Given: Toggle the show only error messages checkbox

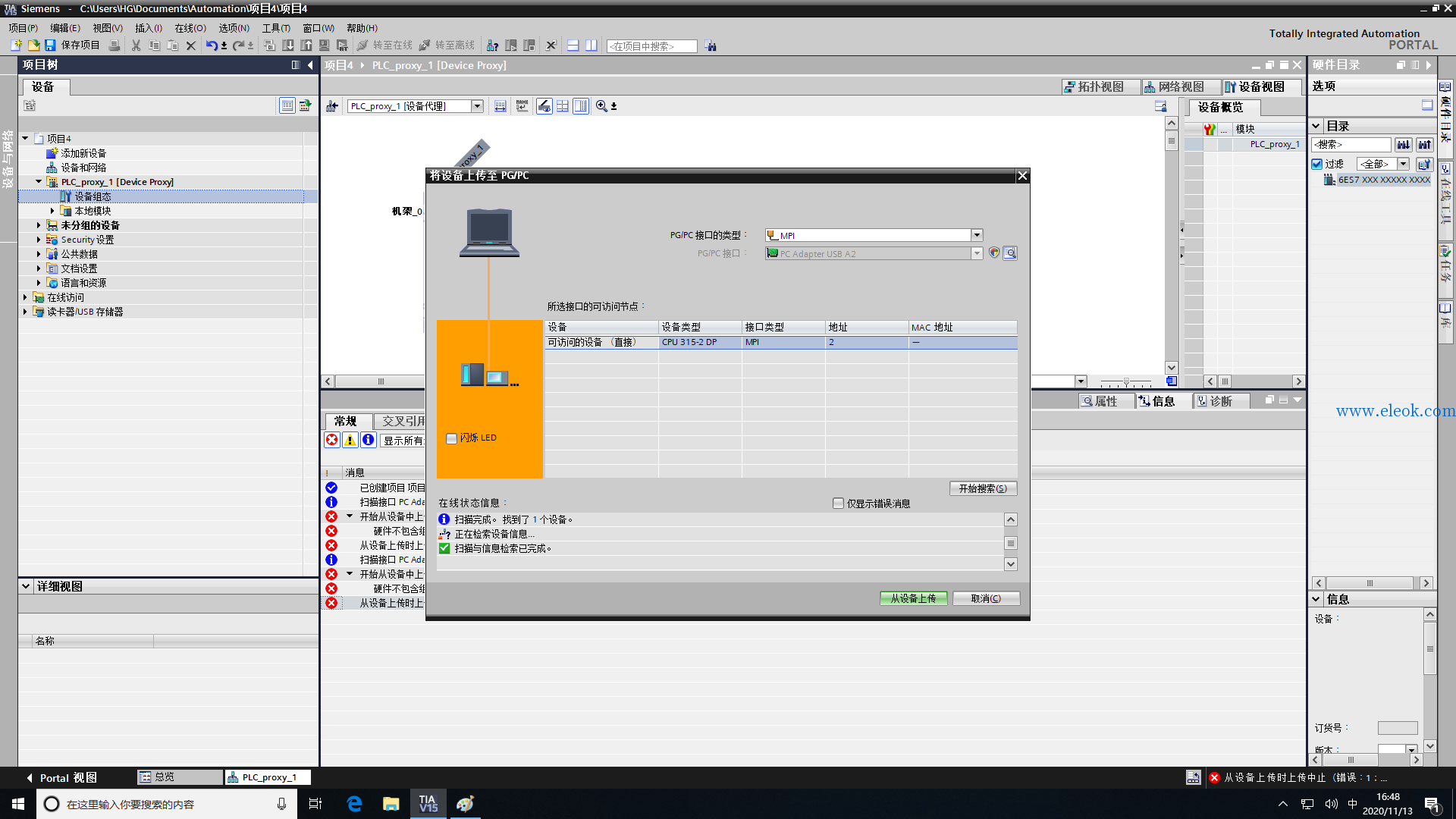Looking at the screenshot, I should pyautogui.click(x=838, y=504).
